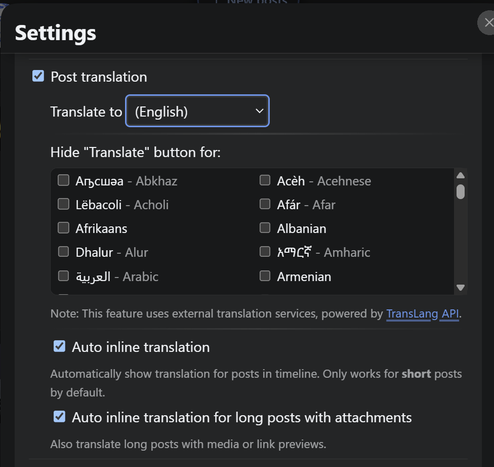Check the Acehnese language checkbox

coord(265,180)
